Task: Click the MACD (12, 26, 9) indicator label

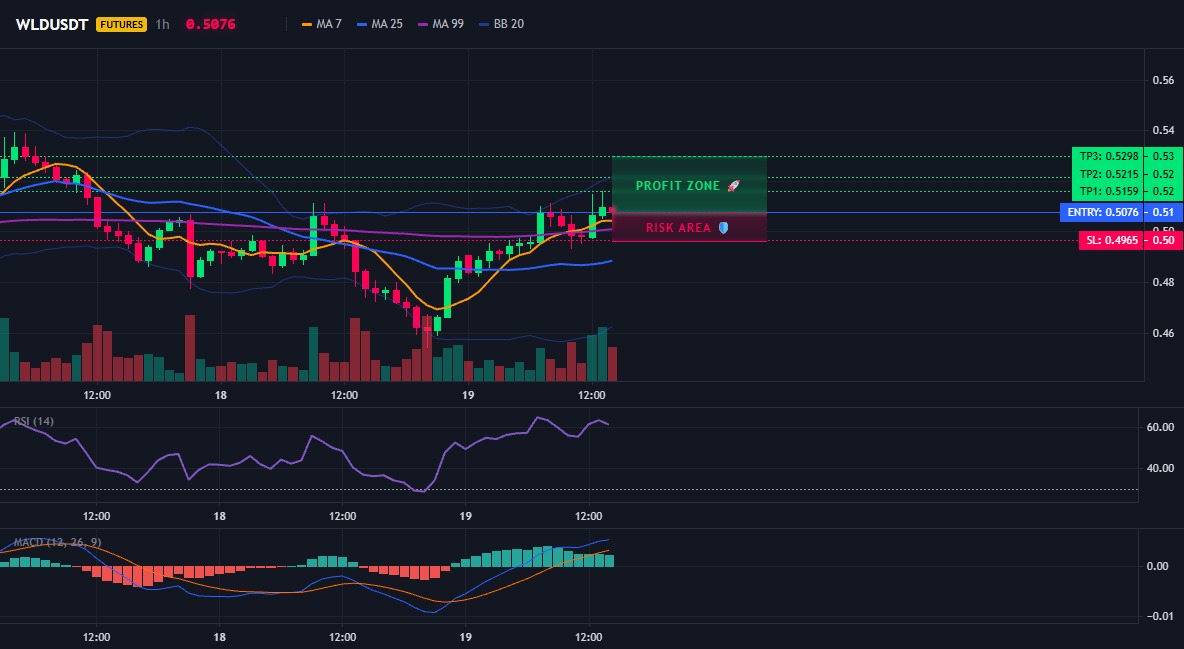Action: click(x=57, y=542)
